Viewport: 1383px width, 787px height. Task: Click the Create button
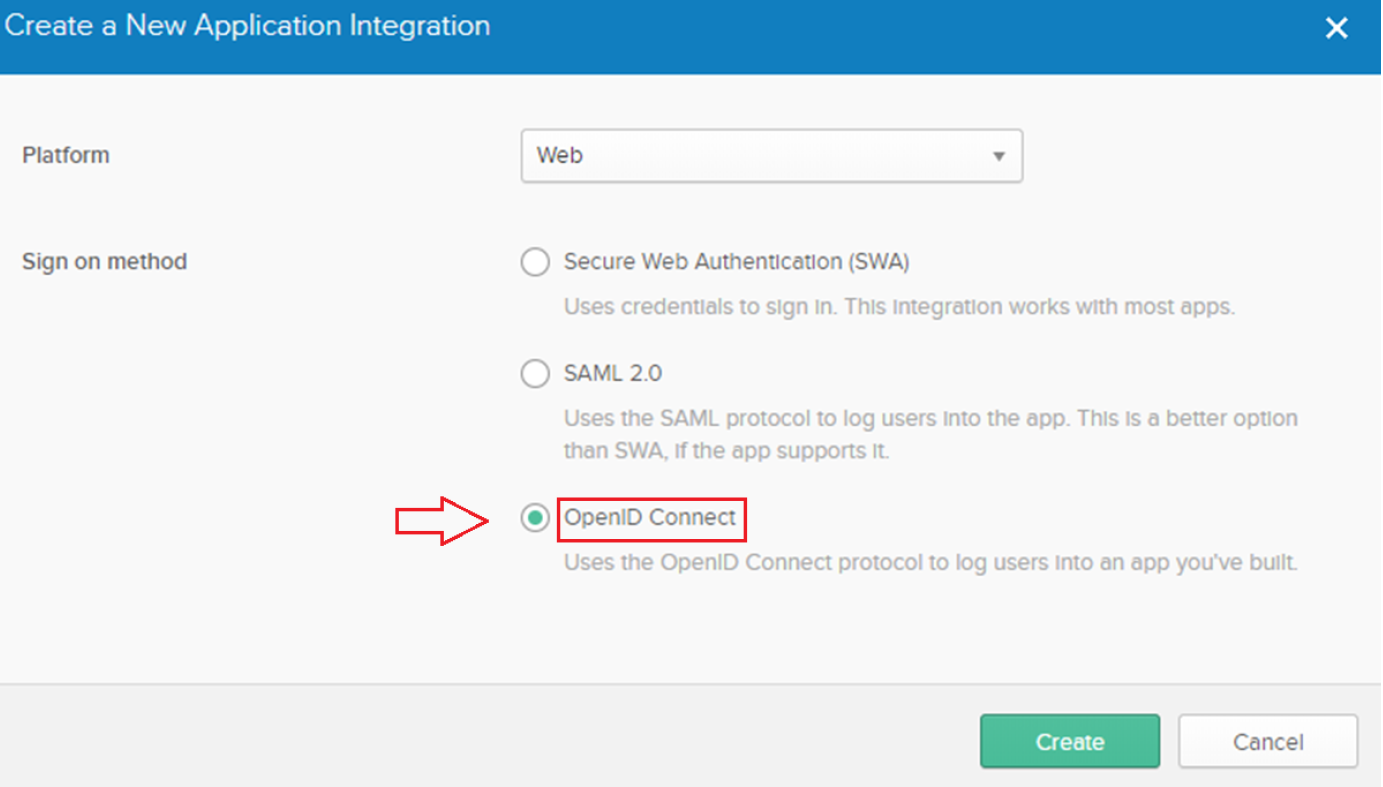pyautogui.click(x=1069, y=741)
